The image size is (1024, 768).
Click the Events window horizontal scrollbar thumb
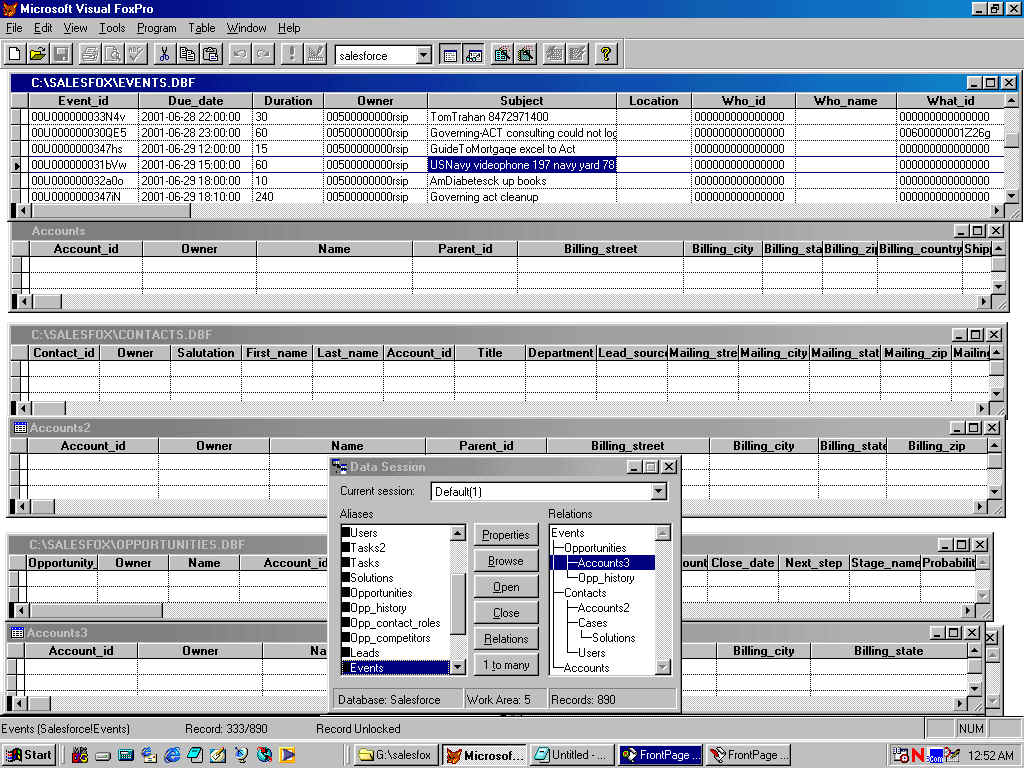click(x=111, y=210)
